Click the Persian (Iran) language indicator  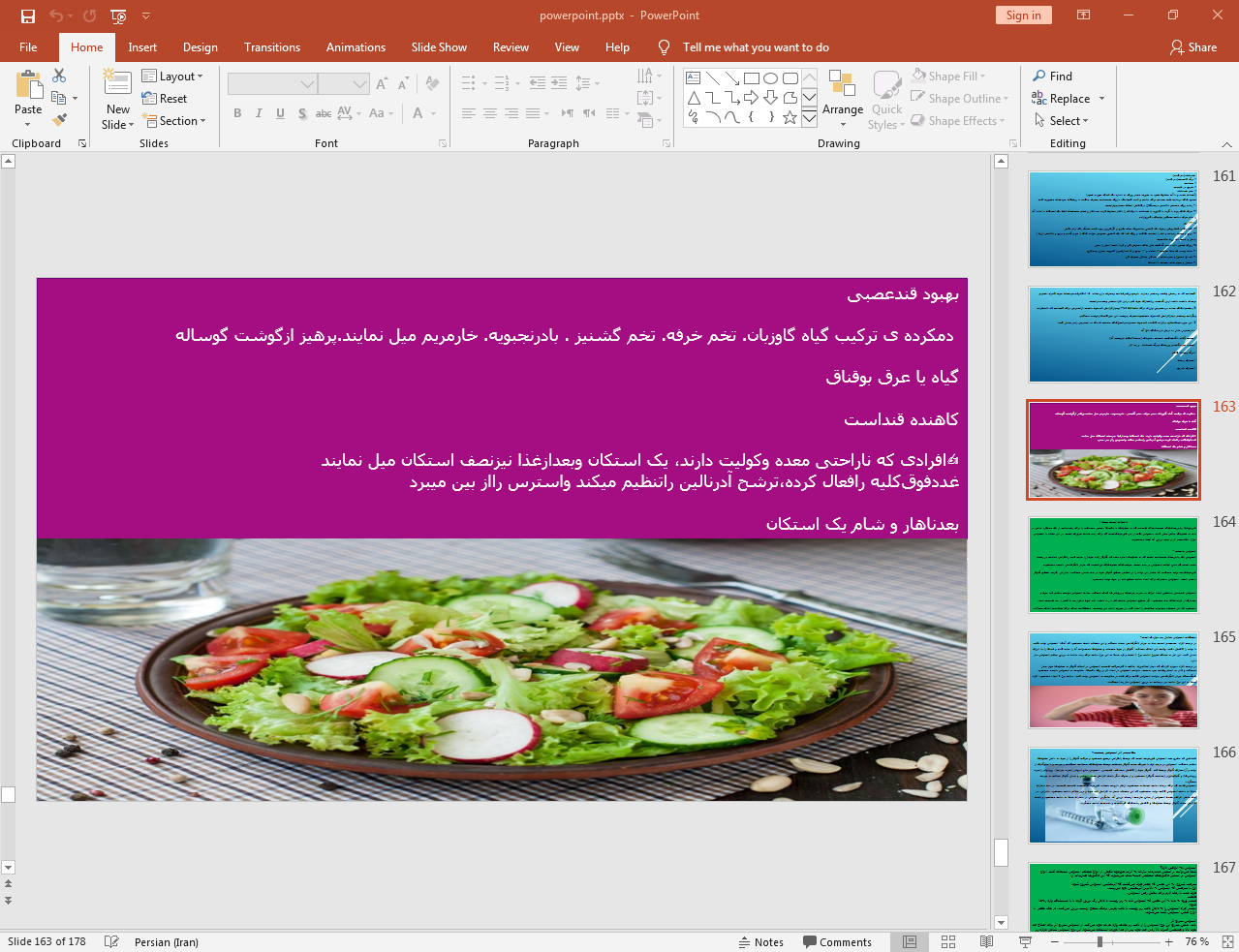167,941
